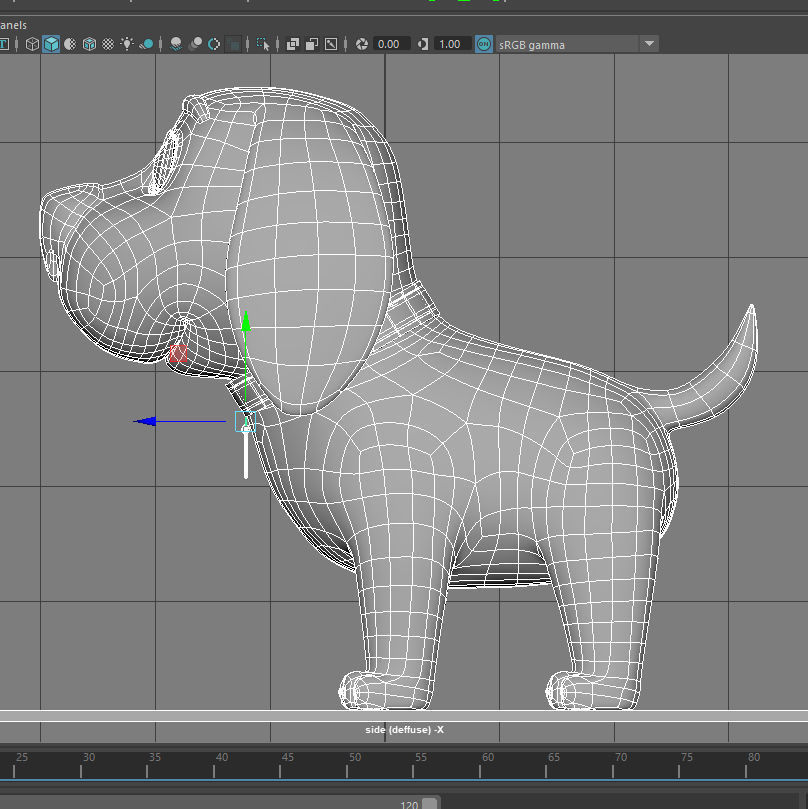Toggle Use Default Material icon
Screen dimensions: 808x809
(70, 44)
